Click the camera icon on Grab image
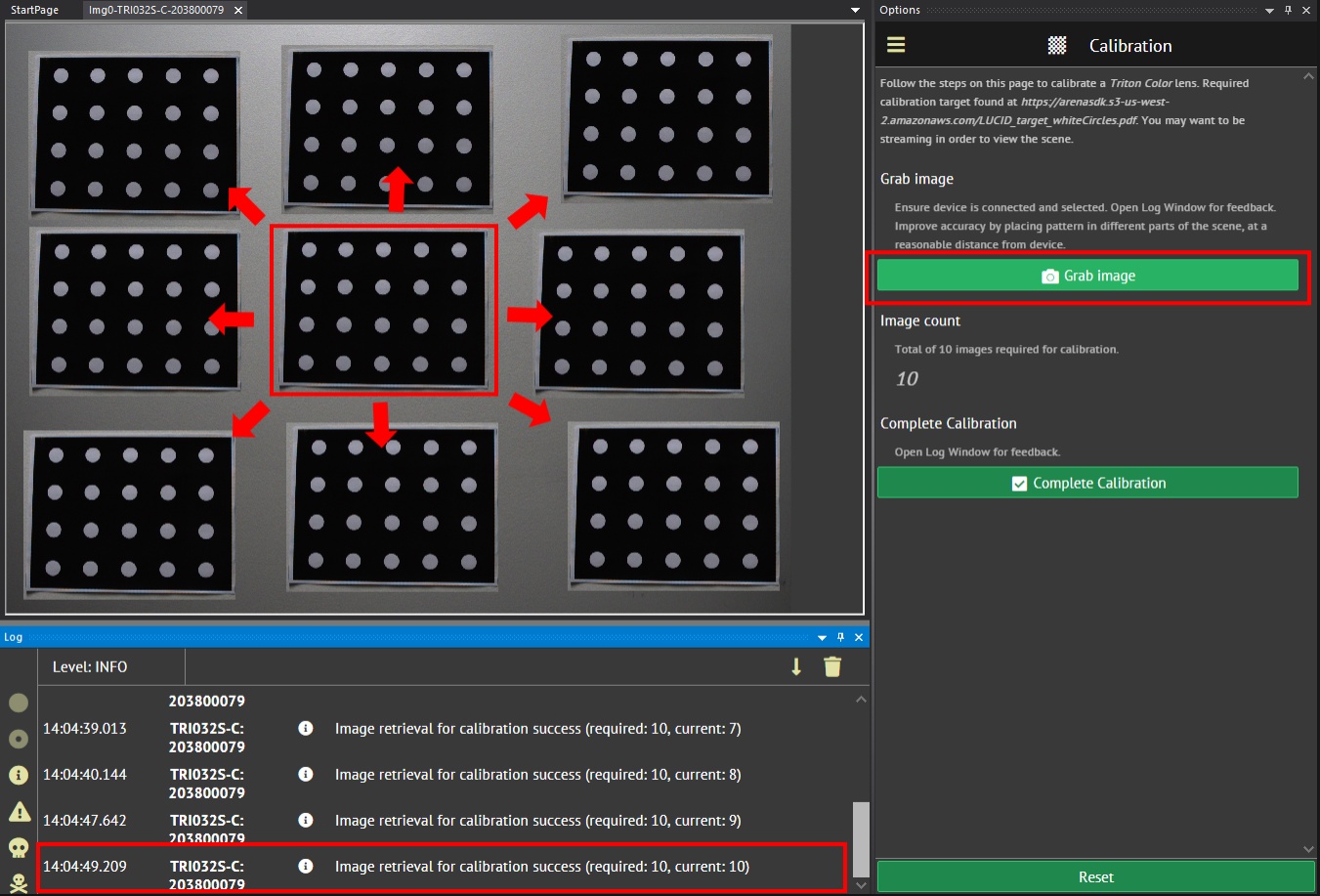The height and width of the screenshot is (896, 1320). click(1049, 276)
